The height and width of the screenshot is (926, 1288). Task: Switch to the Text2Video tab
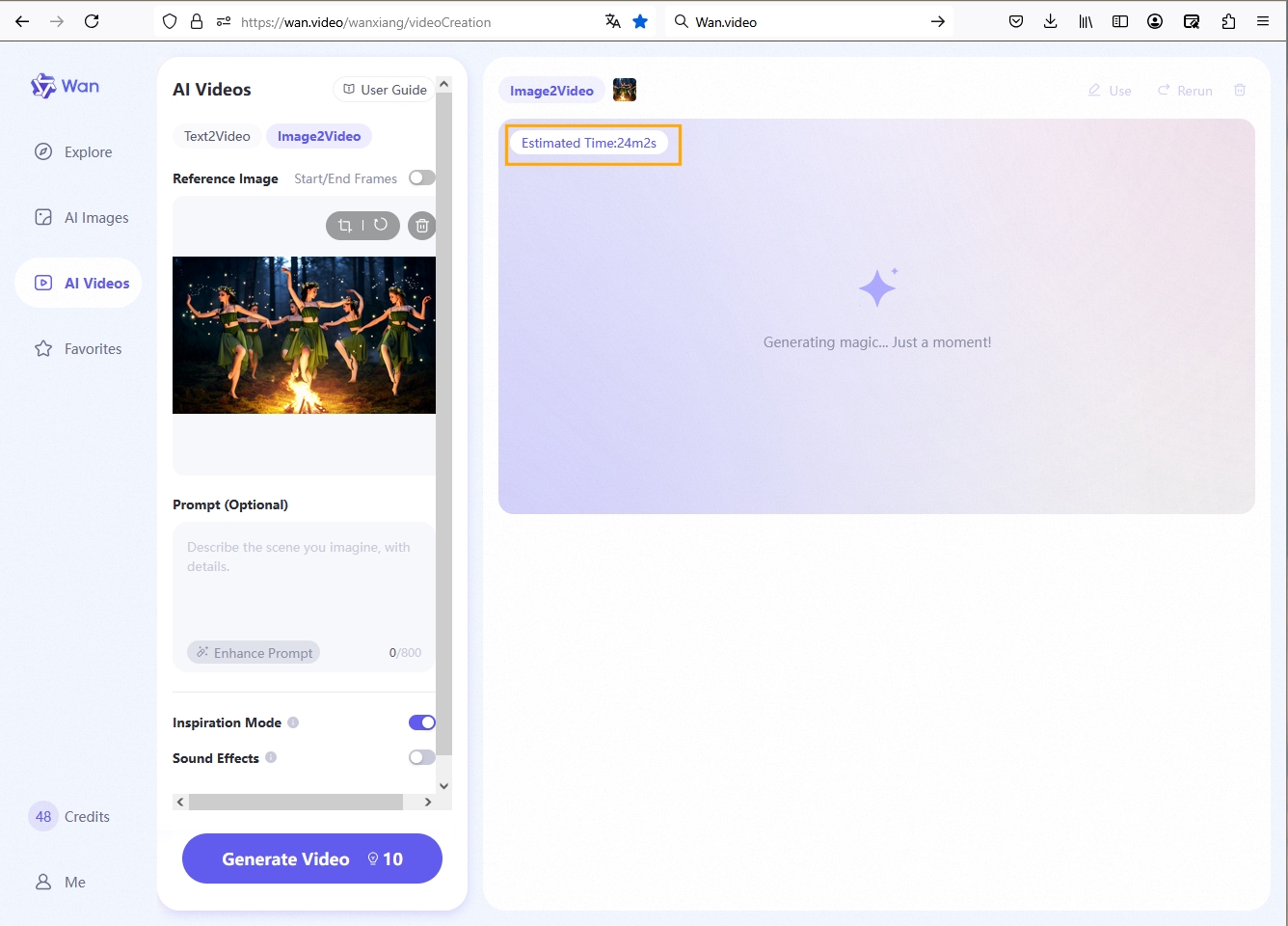(x=217, y=136)
